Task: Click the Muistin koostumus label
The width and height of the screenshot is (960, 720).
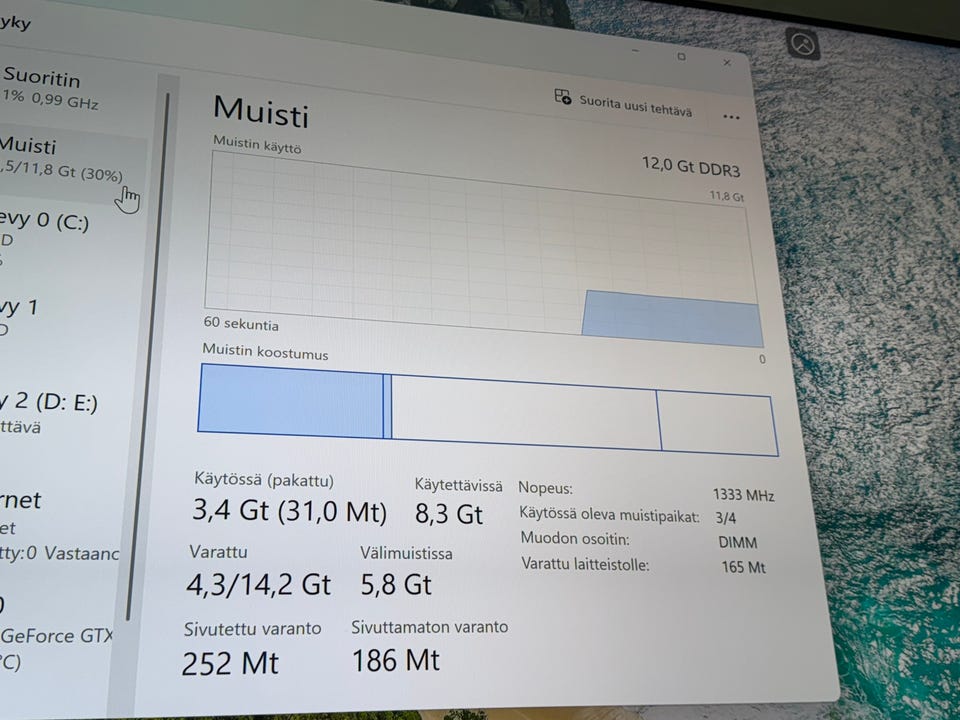Action: 265,351
